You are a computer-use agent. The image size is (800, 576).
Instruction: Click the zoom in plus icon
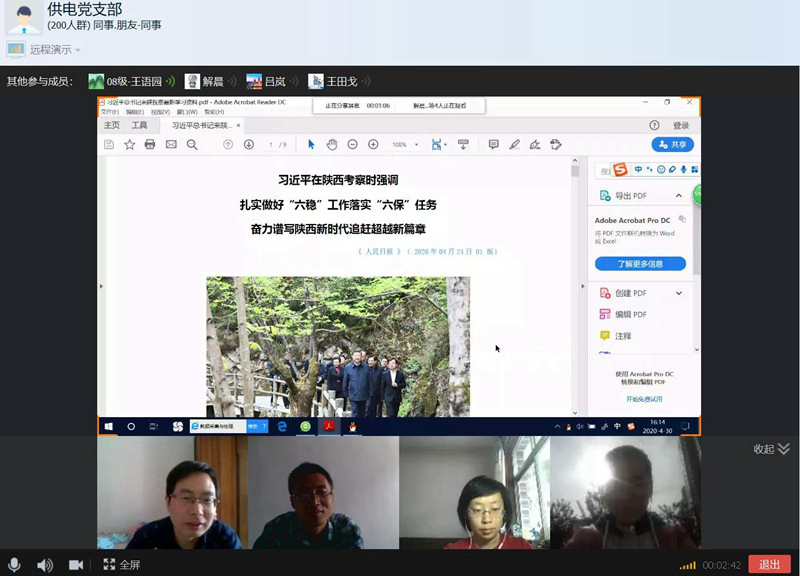(373, 145)
